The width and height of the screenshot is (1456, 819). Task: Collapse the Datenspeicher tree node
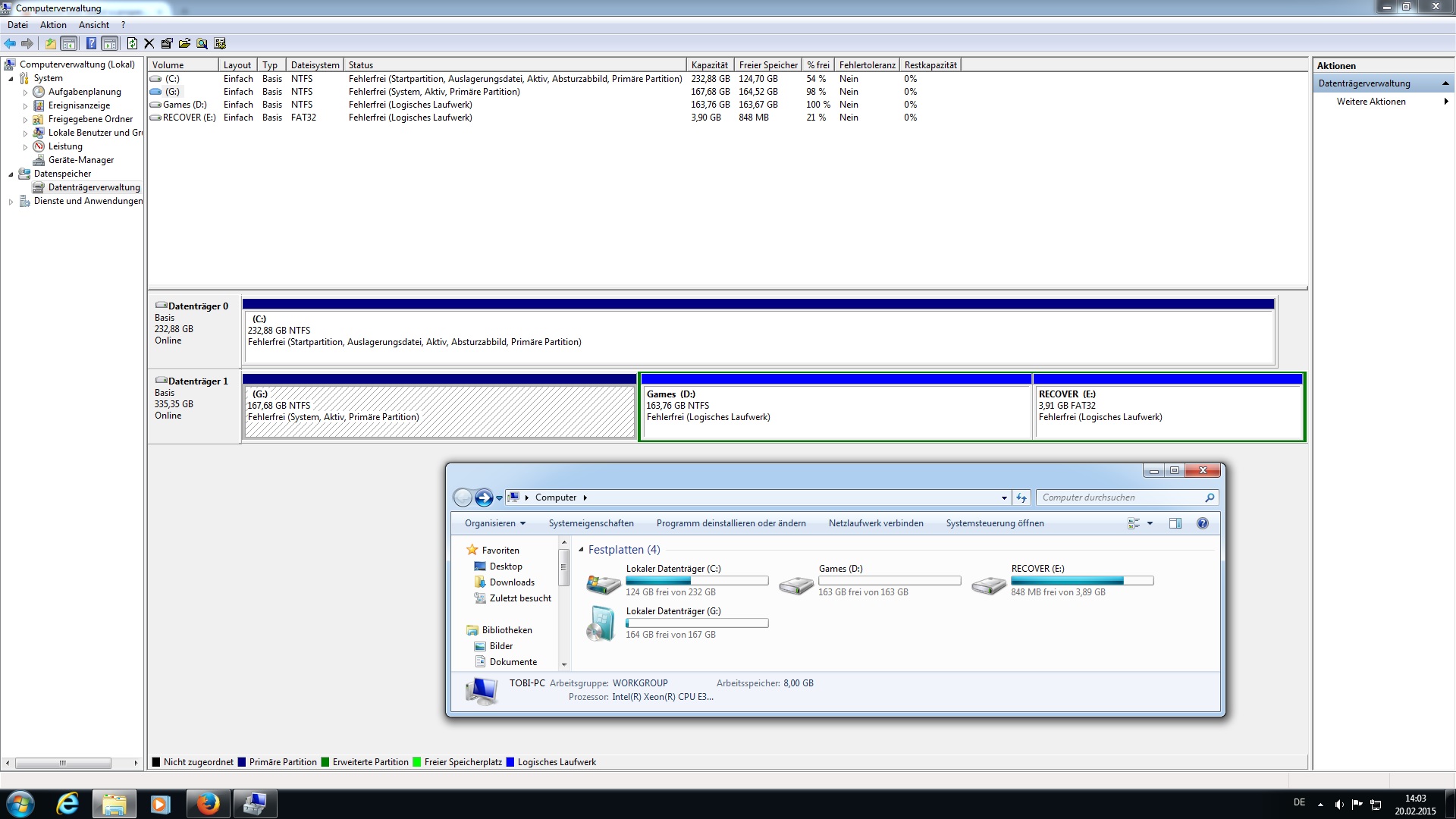11,174
